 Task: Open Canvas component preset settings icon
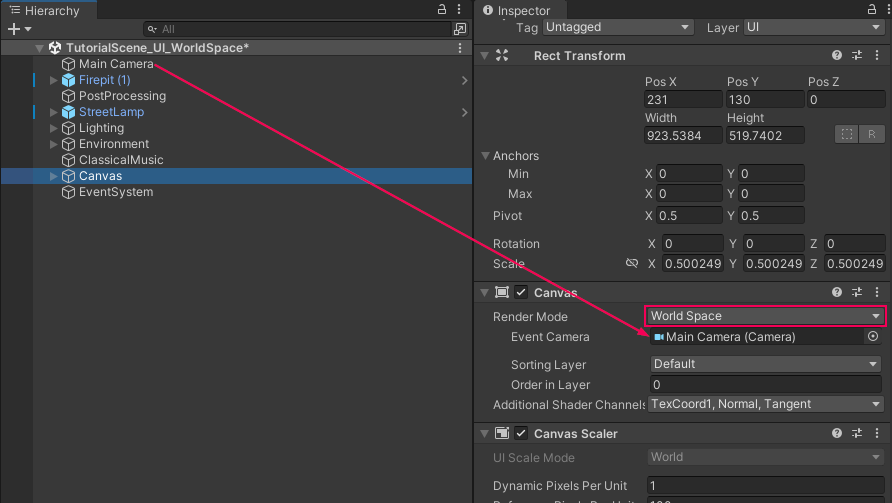tap(857, 293)
